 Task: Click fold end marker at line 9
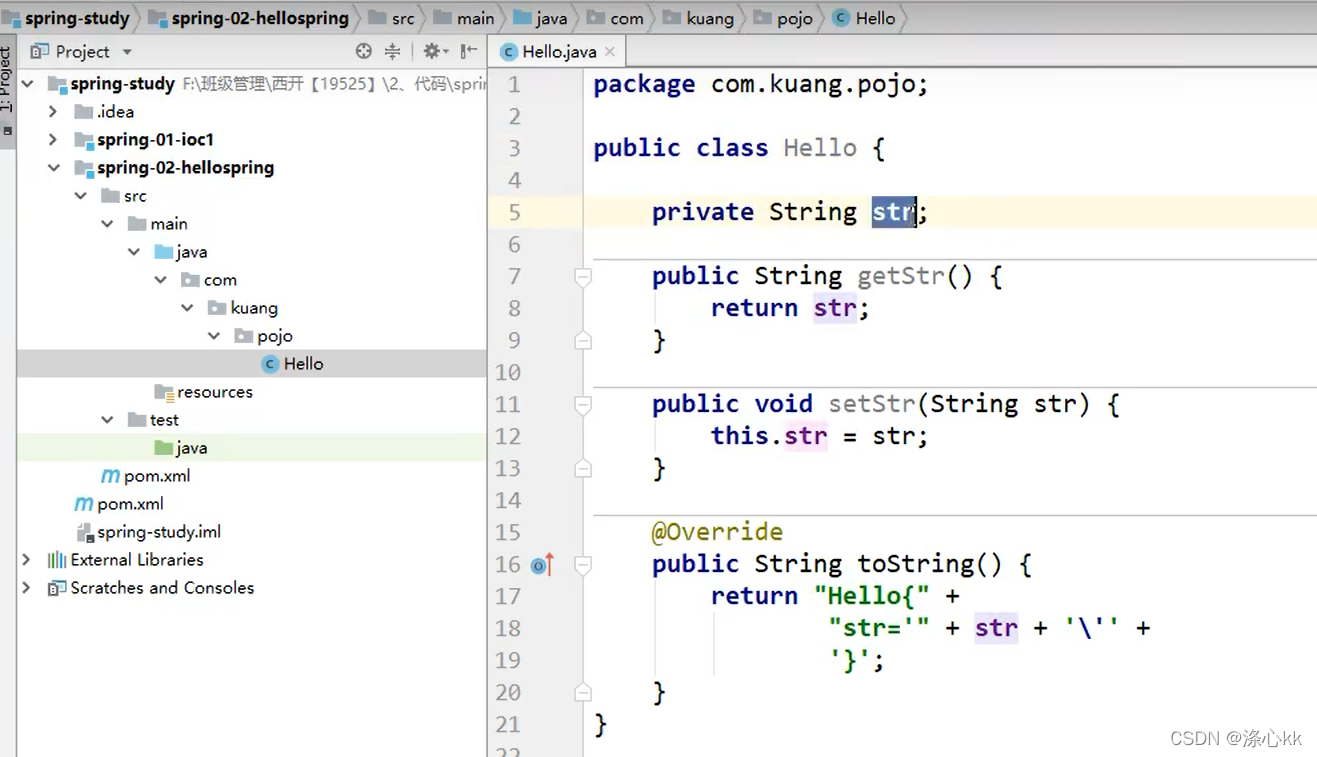(x=583, y=341)
